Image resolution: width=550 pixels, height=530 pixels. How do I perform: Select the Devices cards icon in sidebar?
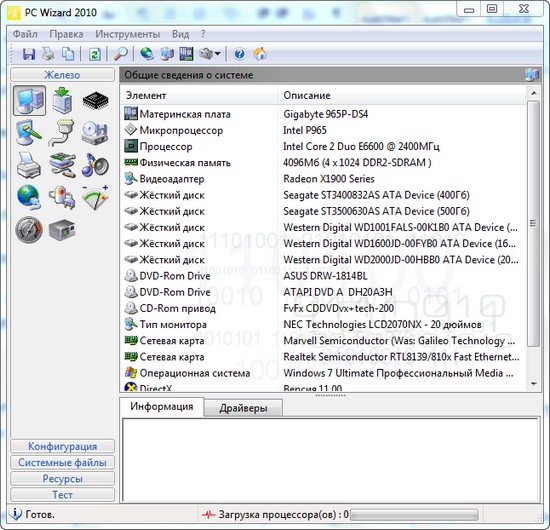tap(62, 165)
